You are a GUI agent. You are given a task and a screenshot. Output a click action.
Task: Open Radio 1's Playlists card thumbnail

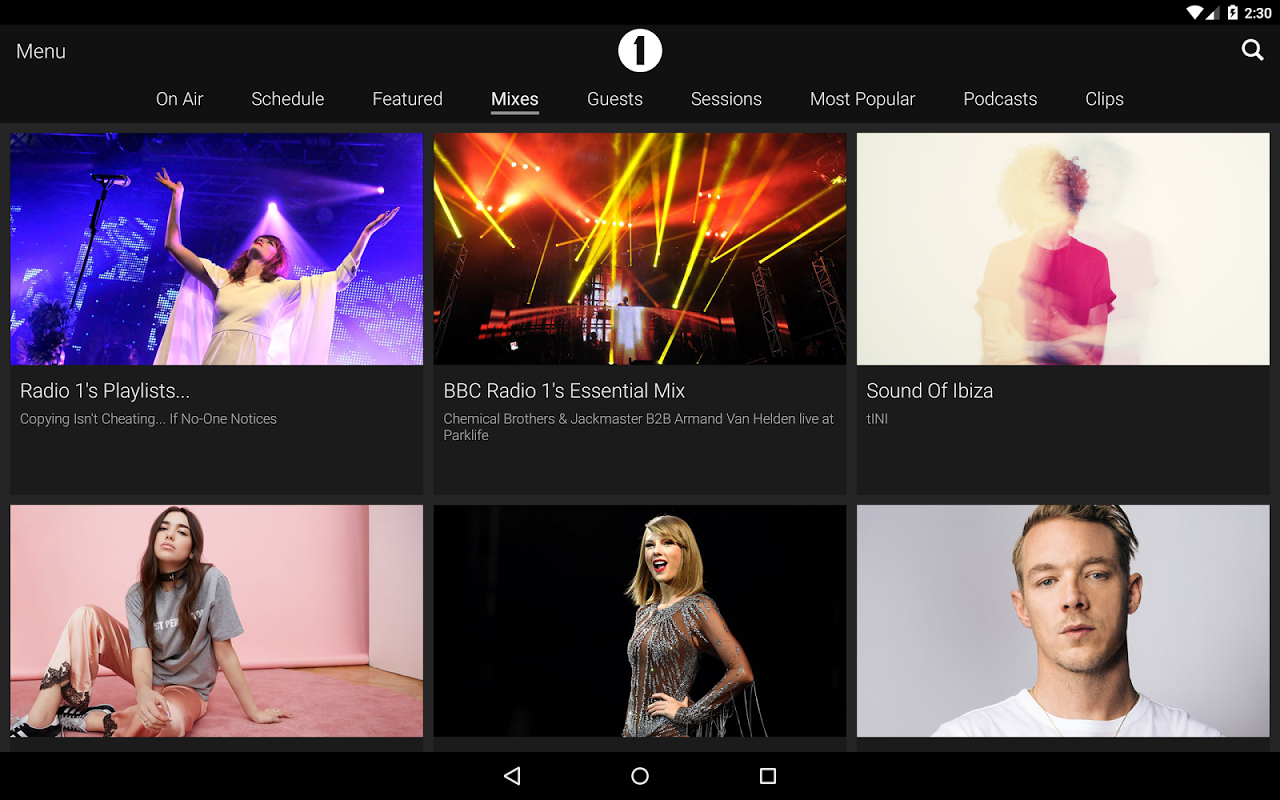(x=216, y=248)
